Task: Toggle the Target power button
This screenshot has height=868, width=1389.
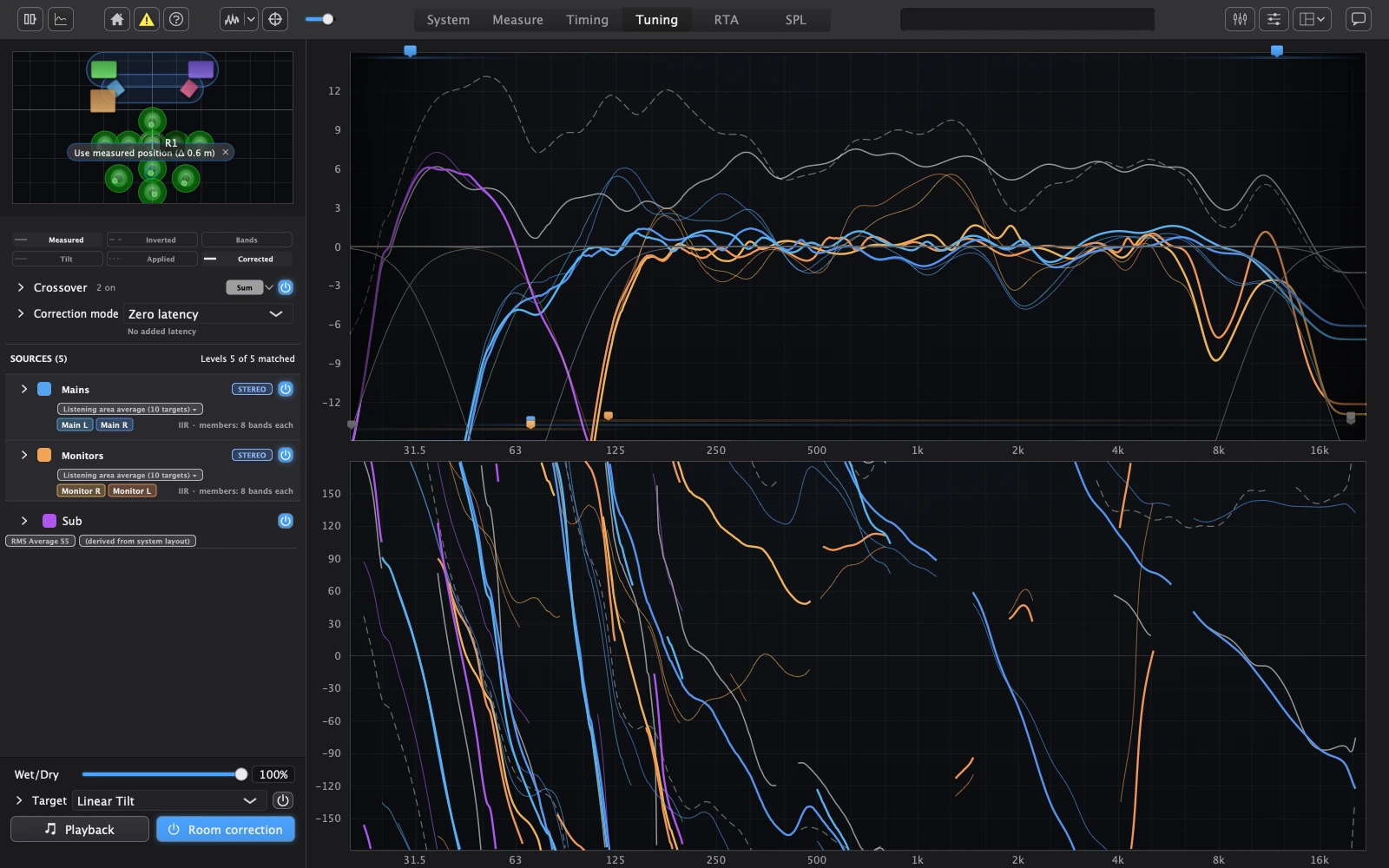Action: (283, 800)
